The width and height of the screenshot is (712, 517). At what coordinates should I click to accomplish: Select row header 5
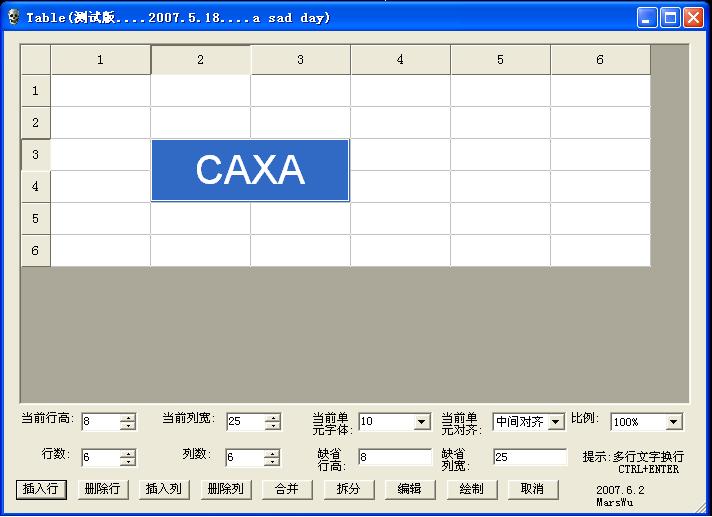(35, 219)
